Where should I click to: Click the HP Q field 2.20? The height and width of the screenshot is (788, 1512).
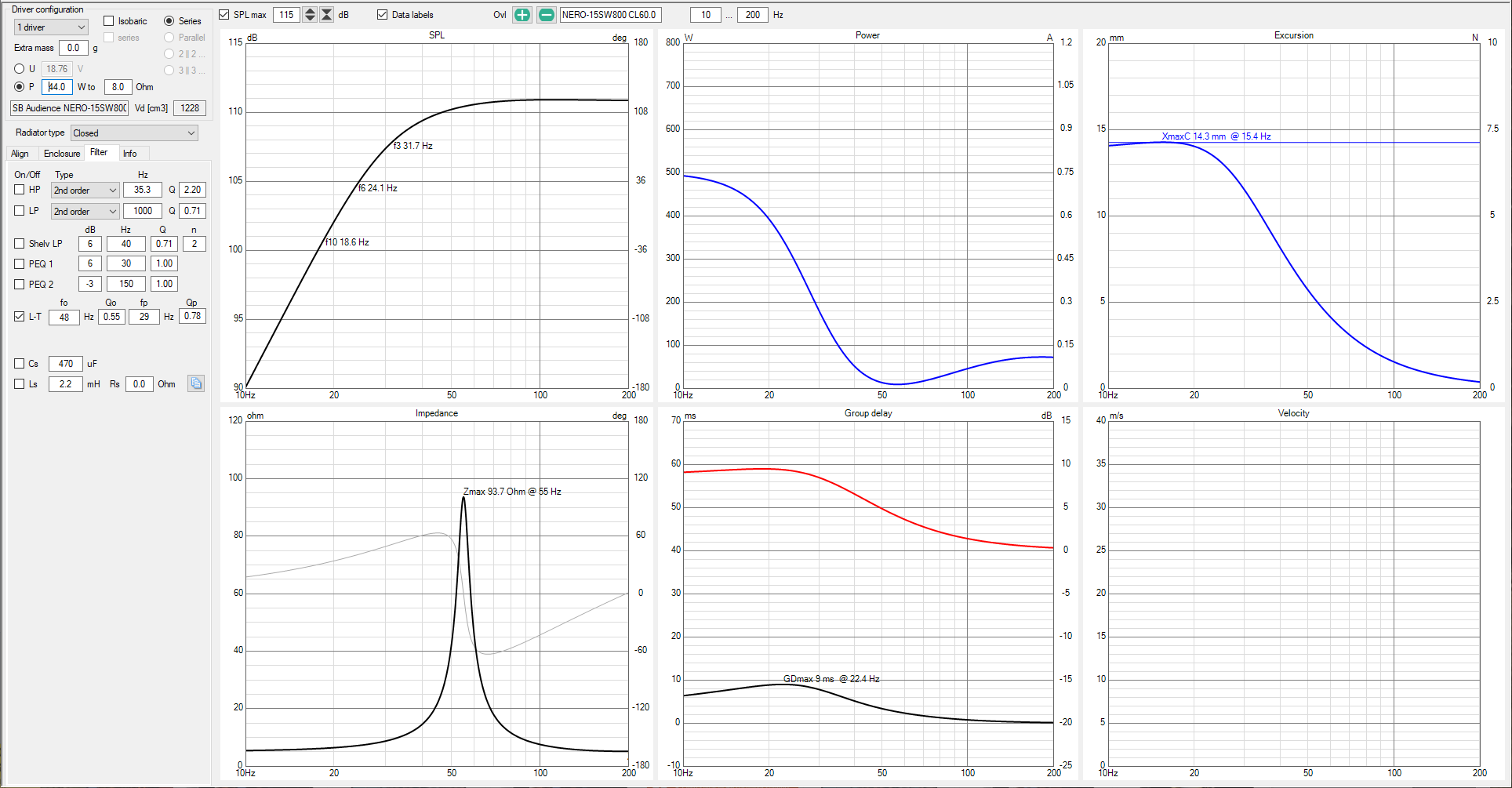click(193, 190)
